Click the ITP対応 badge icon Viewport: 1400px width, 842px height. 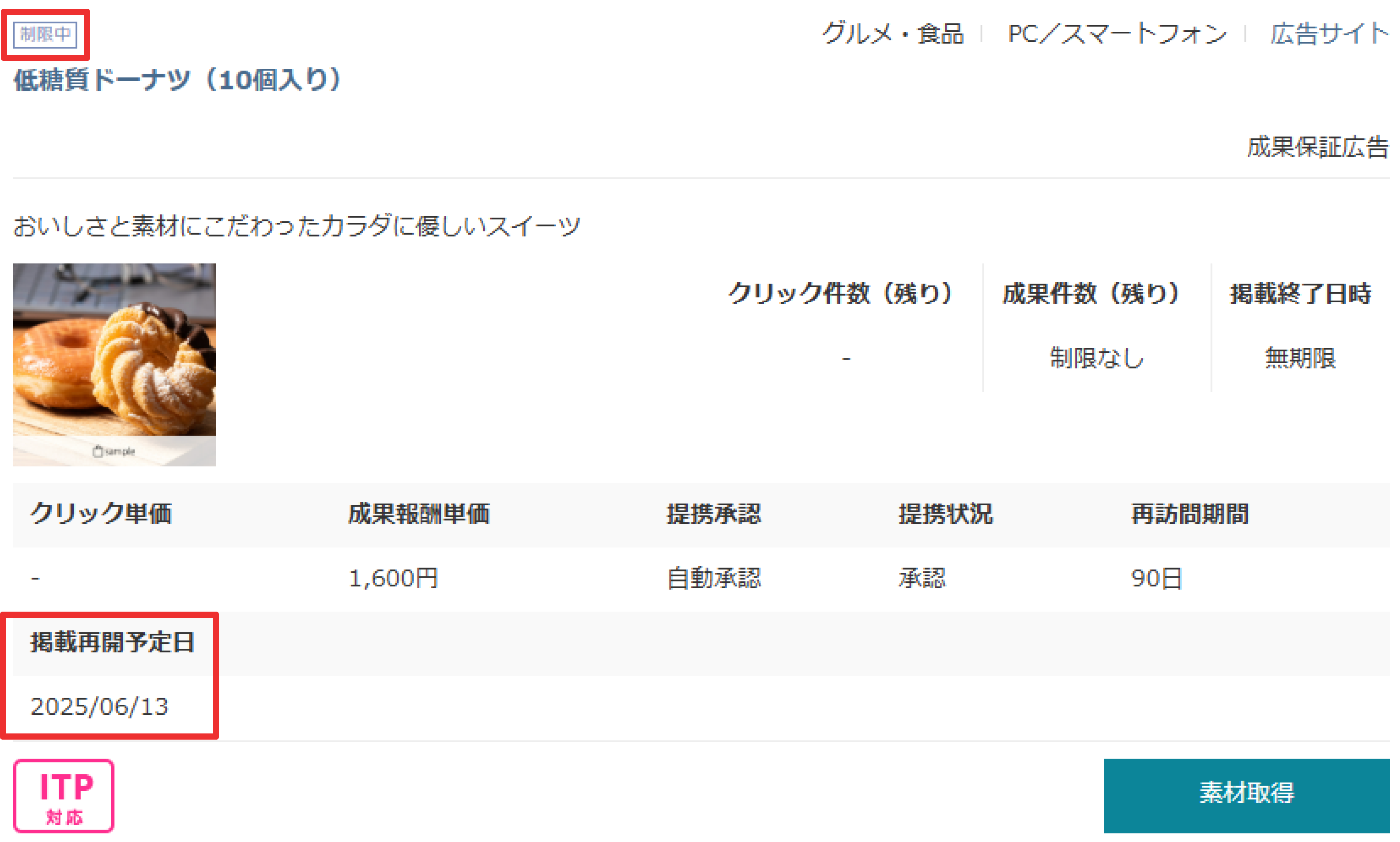[x=64, y=796]
